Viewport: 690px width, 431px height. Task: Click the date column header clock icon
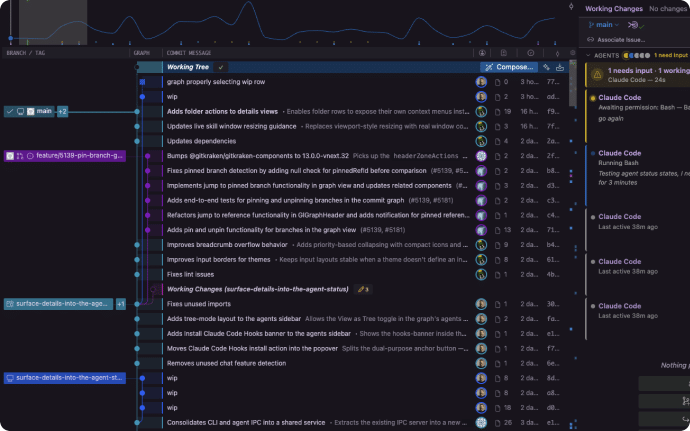531,53
